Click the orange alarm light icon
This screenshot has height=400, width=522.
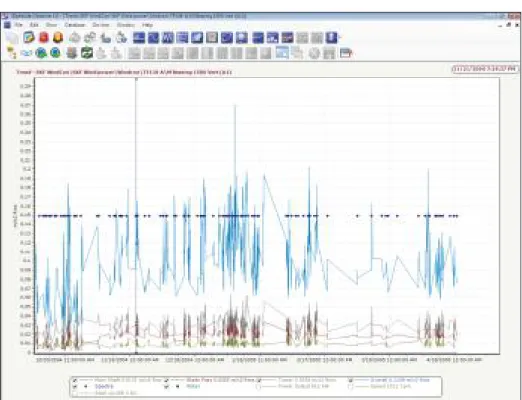coord(58,37)
